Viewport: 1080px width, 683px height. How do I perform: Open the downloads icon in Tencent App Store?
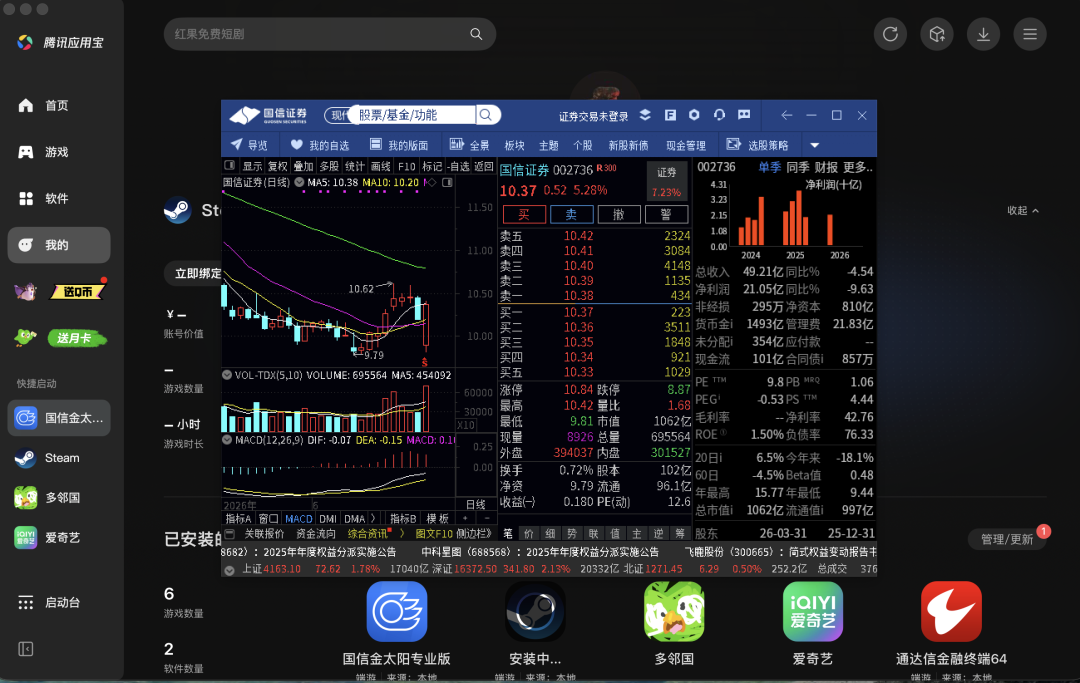pos(984,34)
